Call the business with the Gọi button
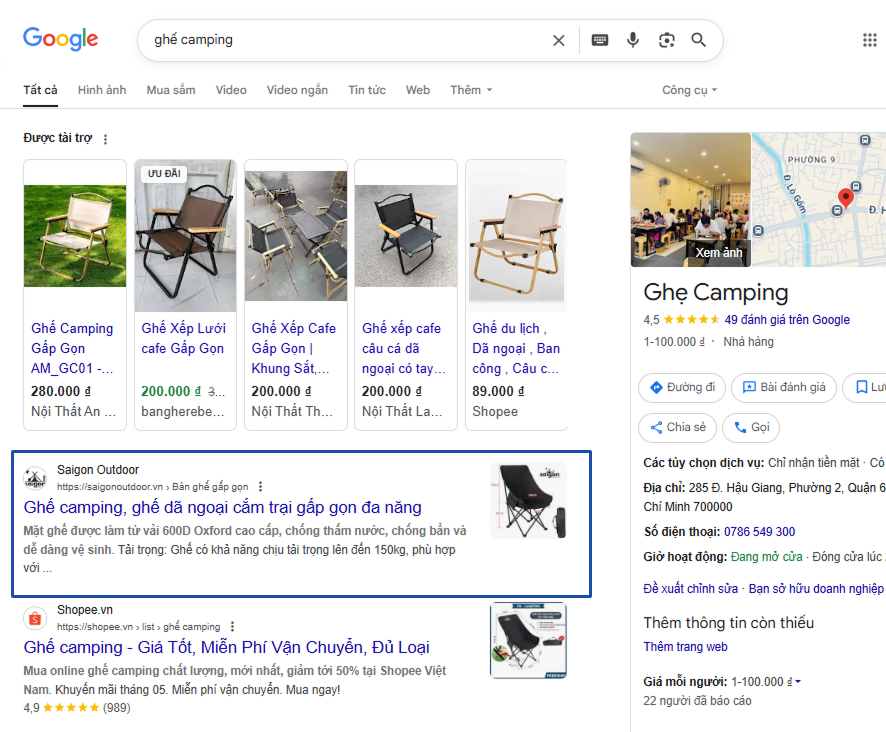 point(751,427)
